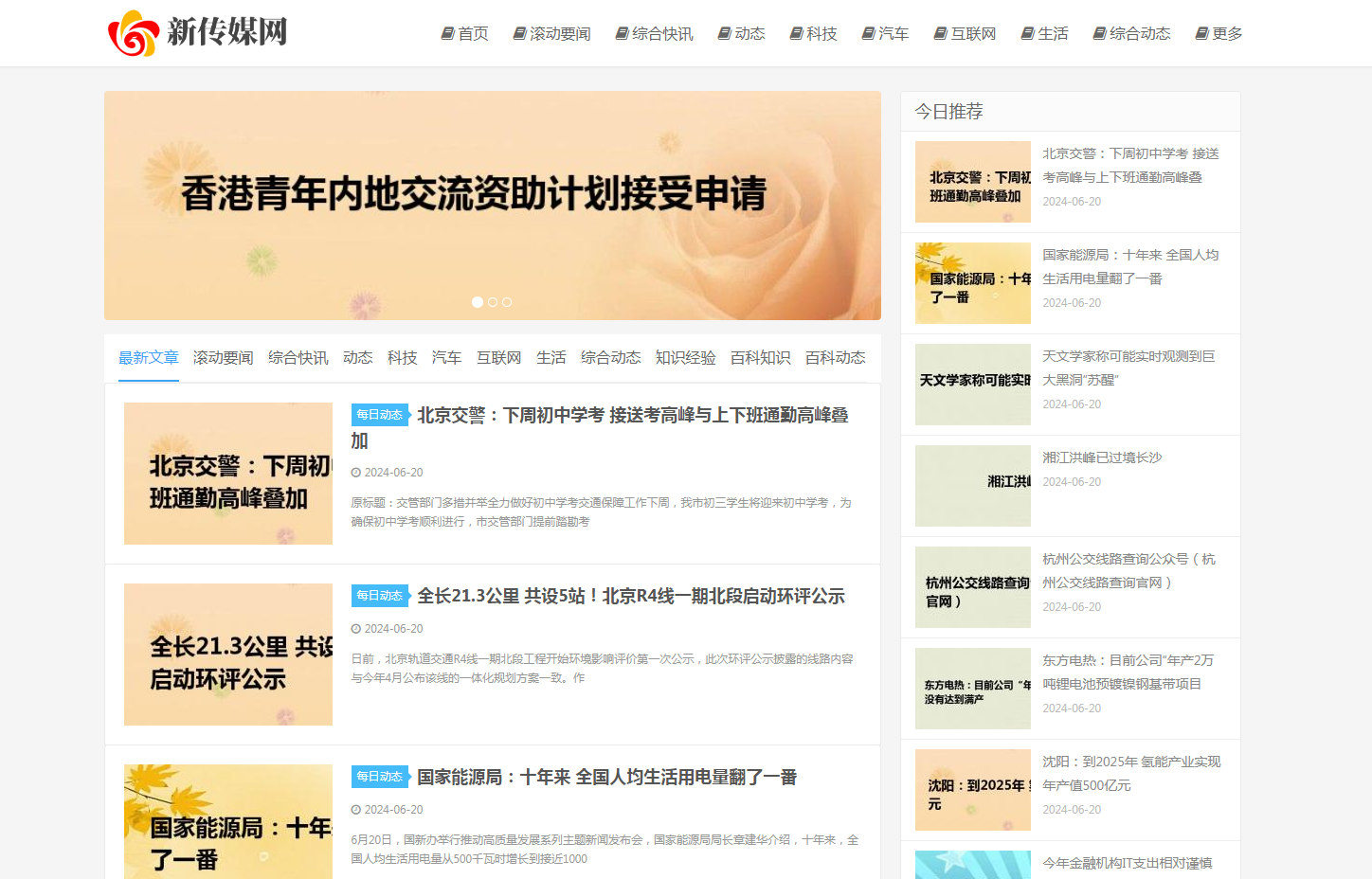The height and width of the screenshot is (879, 1372).
Task: Switch to the 生活 tab below banner
Action: (551, 357)
